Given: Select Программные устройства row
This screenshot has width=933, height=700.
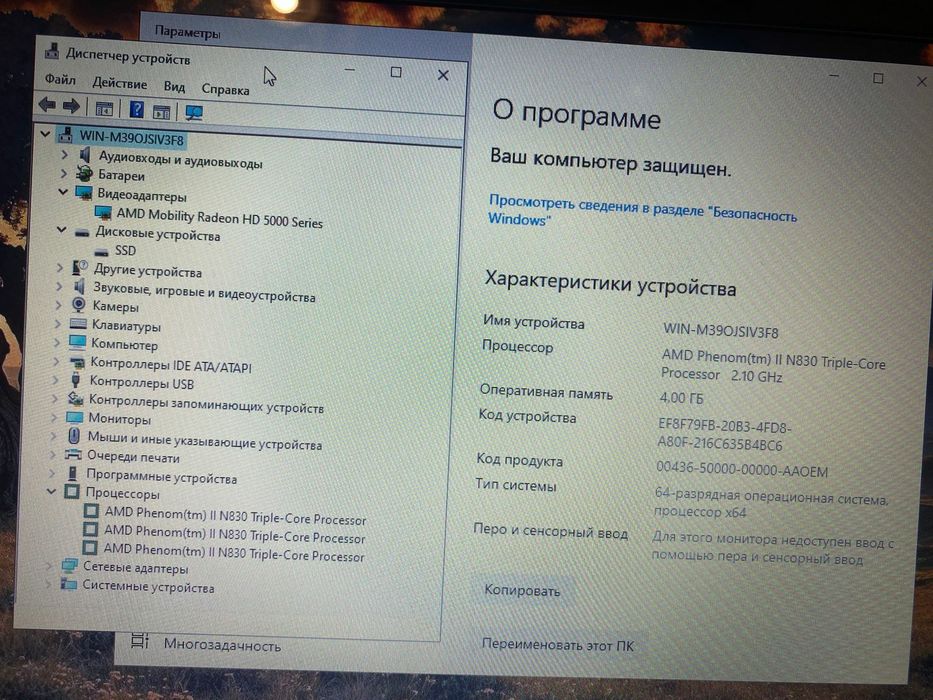Looking at the screenshot, I should (x=161, y=476).
